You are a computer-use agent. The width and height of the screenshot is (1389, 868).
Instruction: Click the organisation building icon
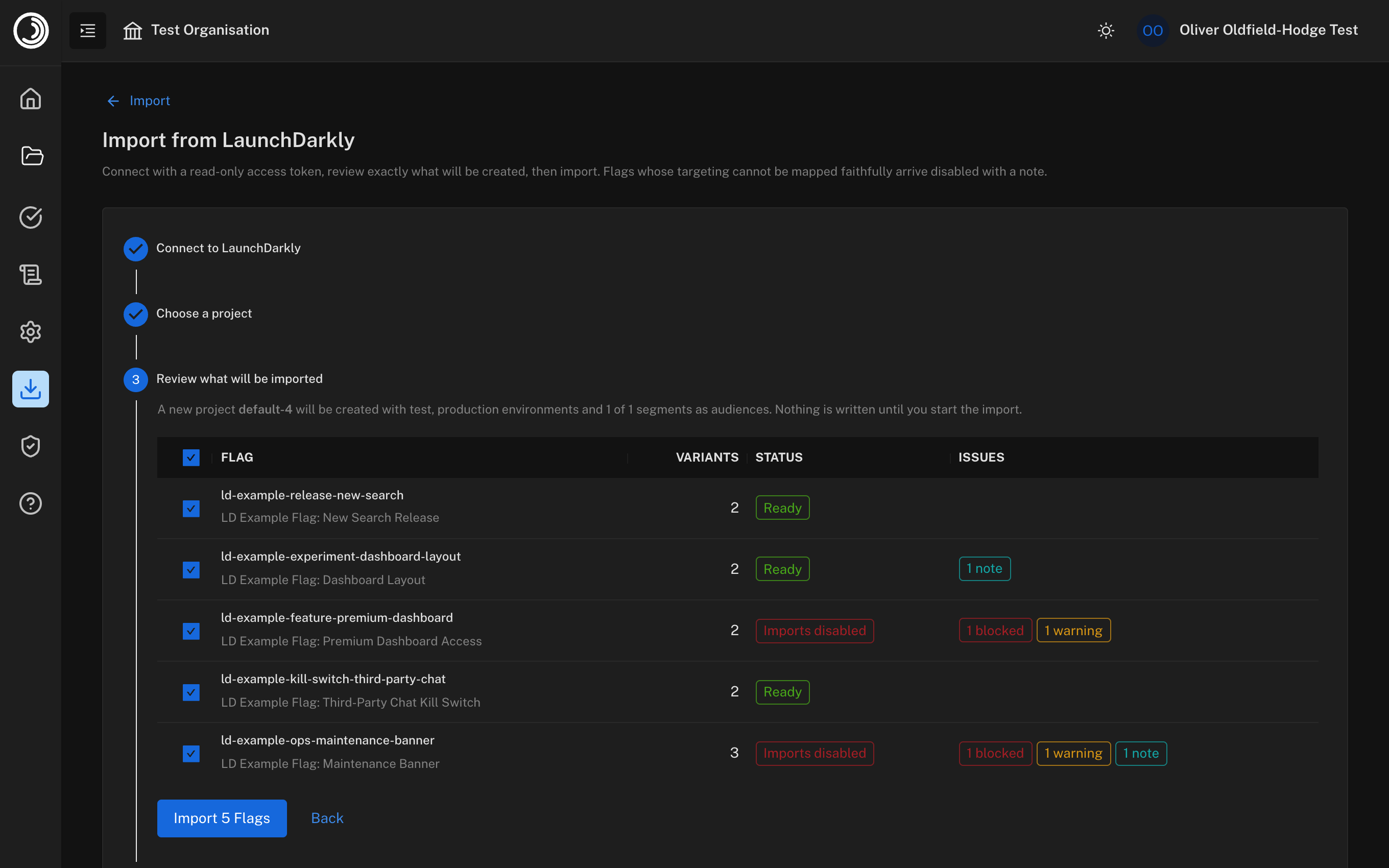(x=133, y=31)
